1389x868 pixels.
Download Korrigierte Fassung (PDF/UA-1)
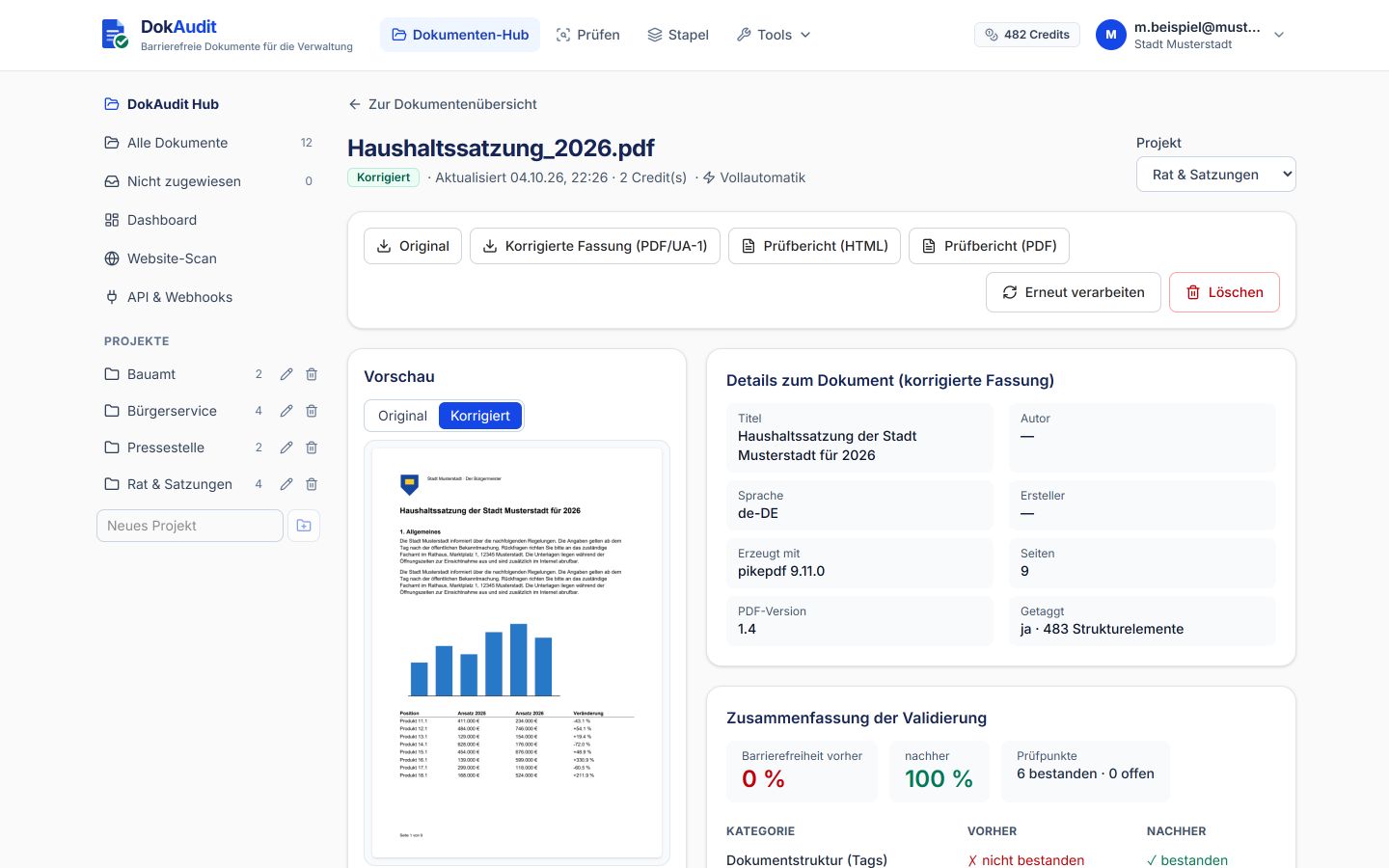[x=595, y=246]
